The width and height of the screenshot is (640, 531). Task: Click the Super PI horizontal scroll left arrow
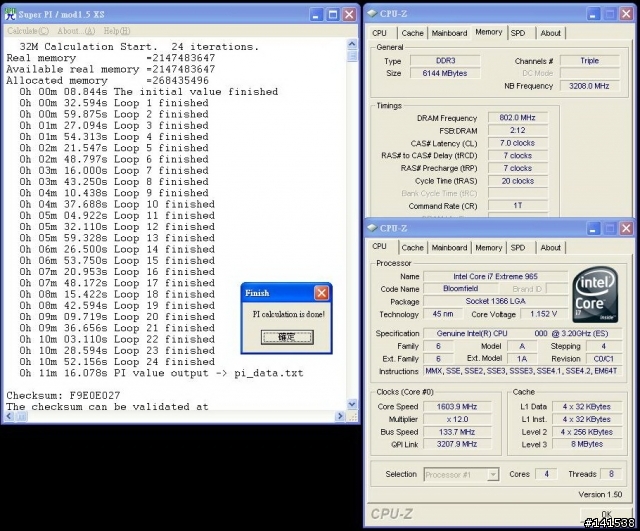click(x=9, y=416)
